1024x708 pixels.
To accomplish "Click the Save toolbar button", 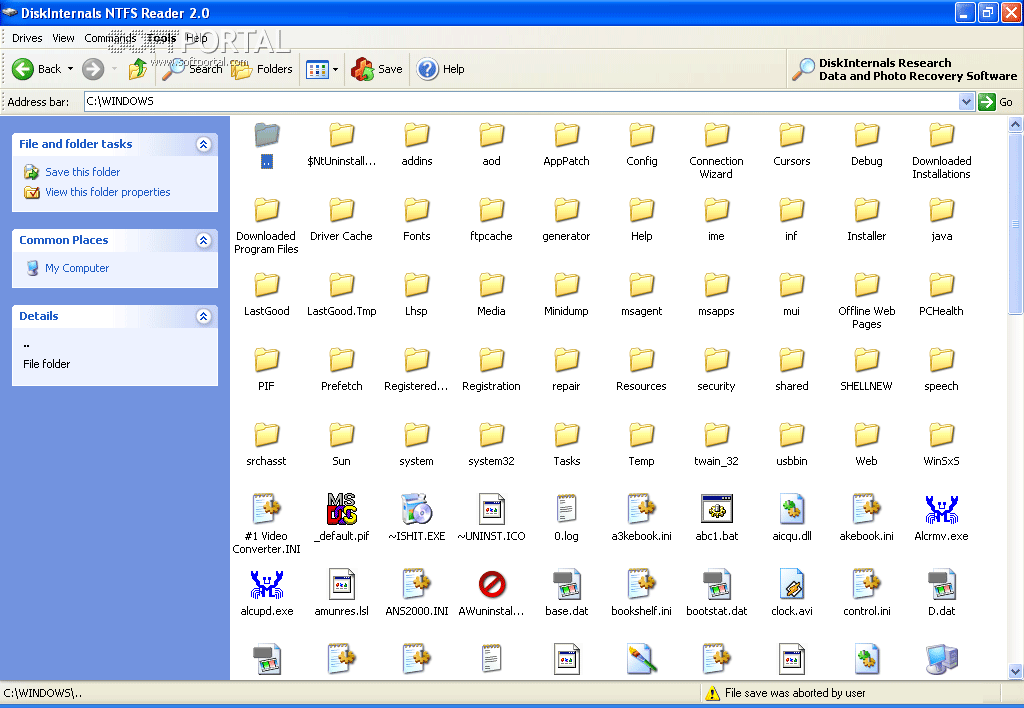I will click(x=376, y=69).
